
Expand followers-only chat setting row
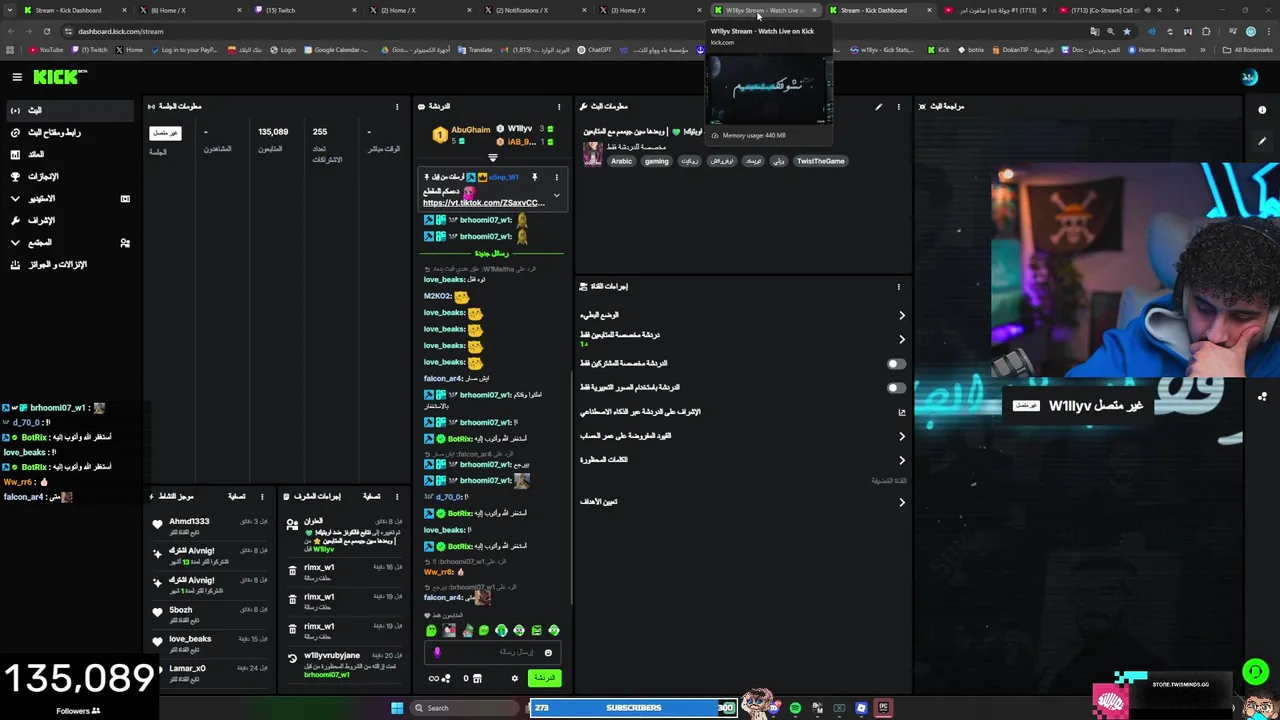pos(743,338)
